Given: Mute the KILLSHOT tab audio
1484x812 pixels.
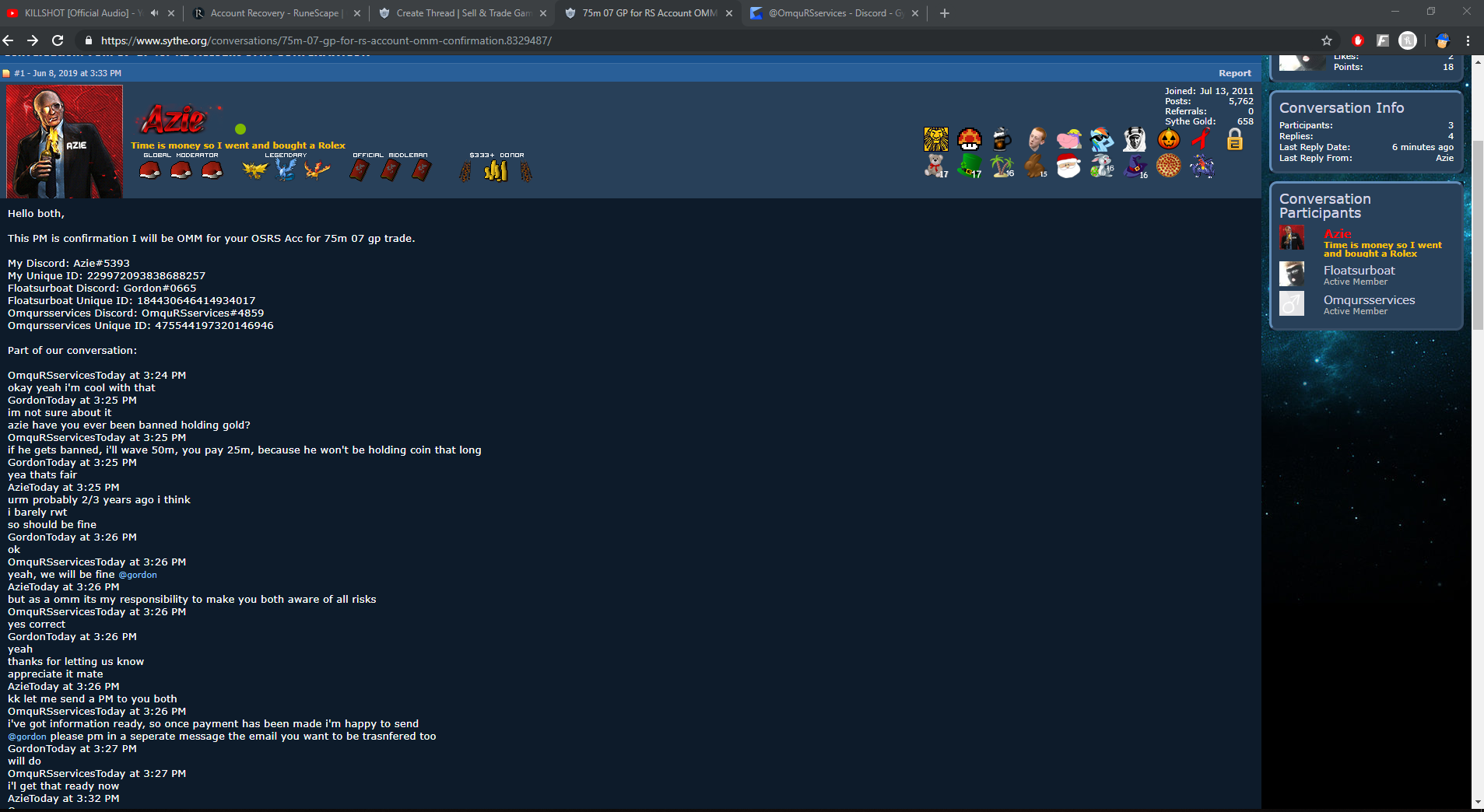Looking at the screenshot, I should pos(154,13).
